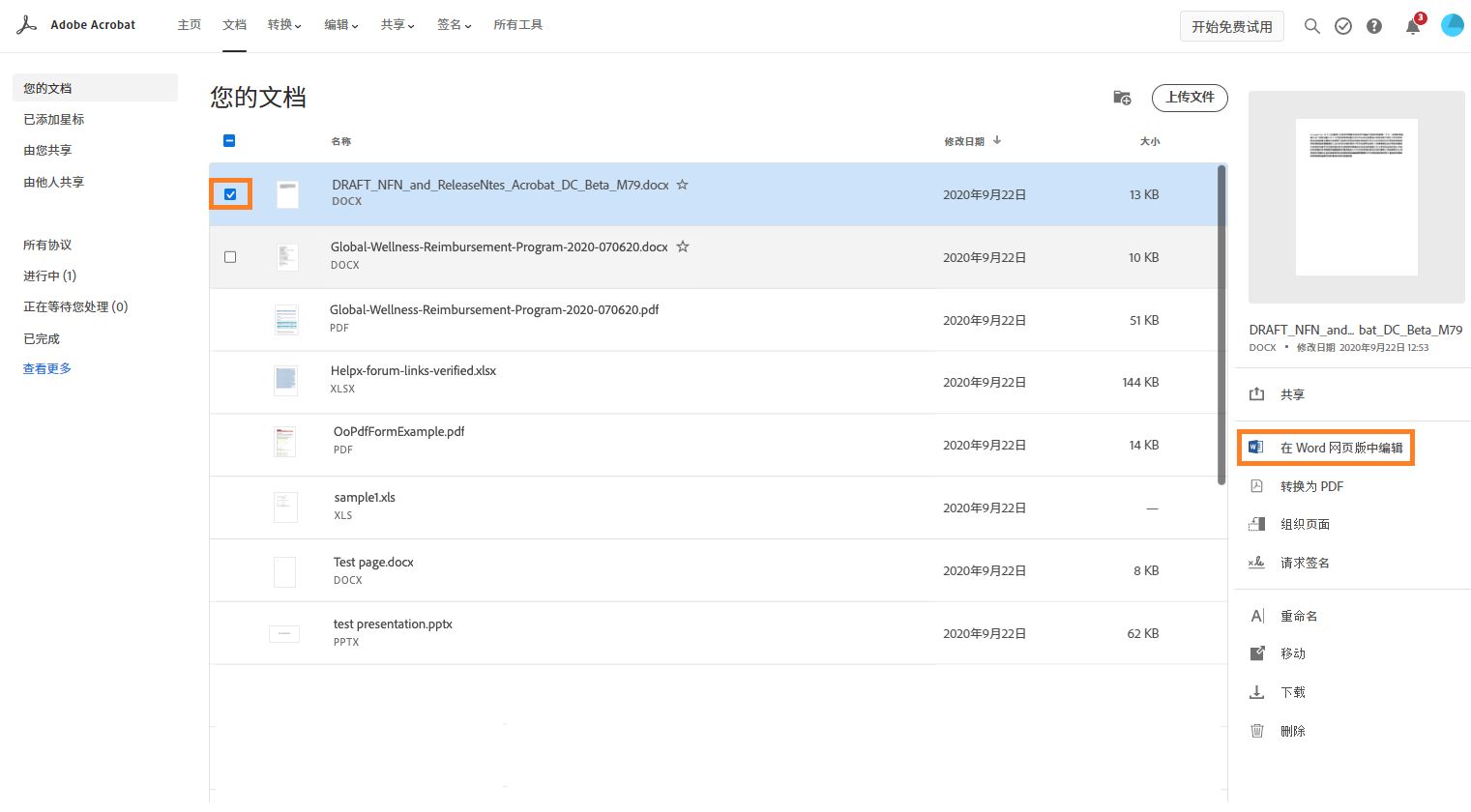Click the 上传文件 button
The image size is (1471, 812).
1190,98
